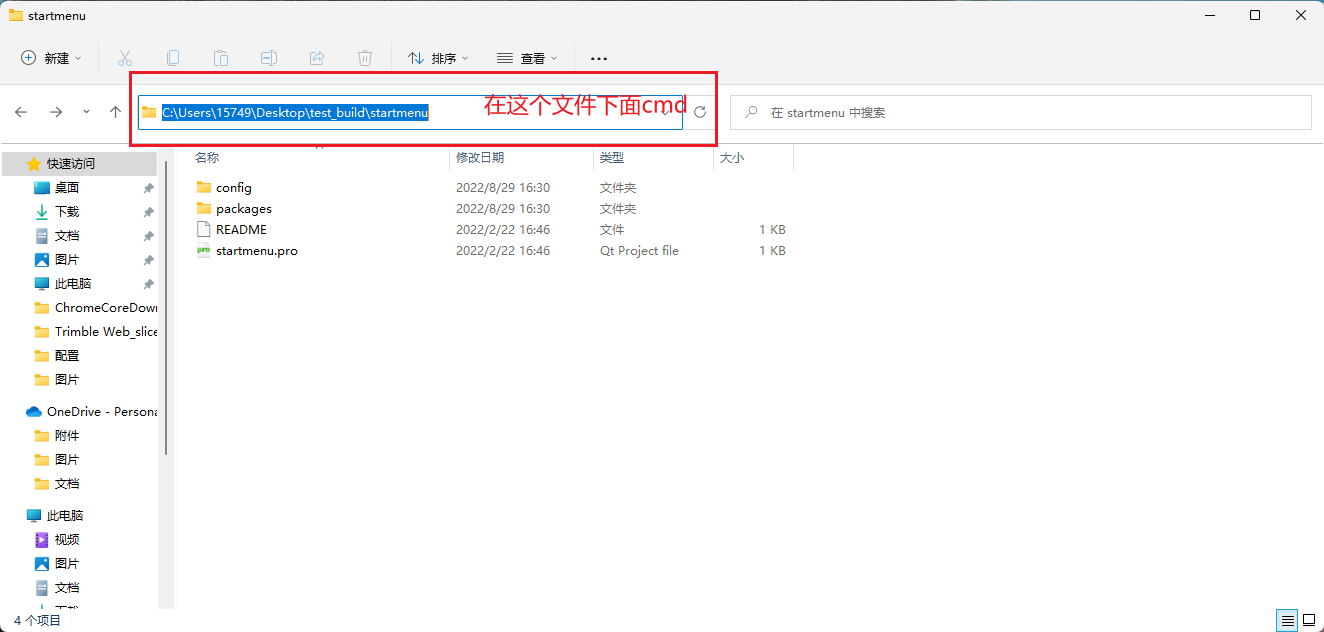
Task: Go up one folder level
Action: [x=115, y=112]
